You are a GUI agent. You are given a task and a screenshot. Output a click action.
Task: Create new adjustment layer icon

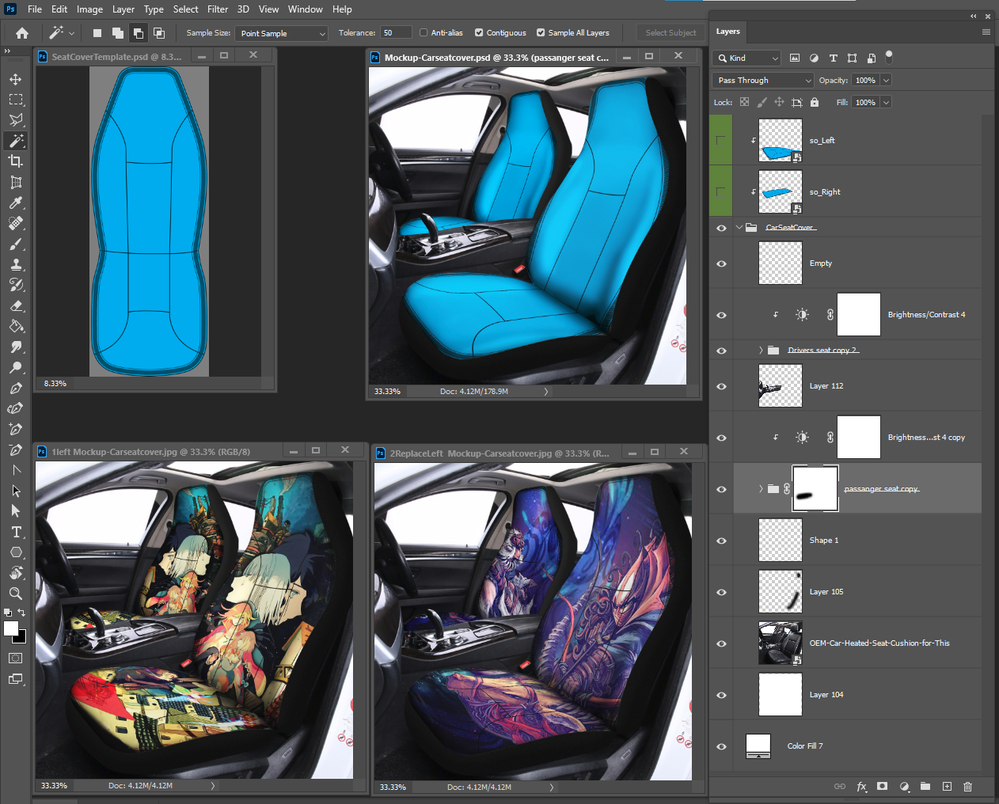[x=904, y=787]
